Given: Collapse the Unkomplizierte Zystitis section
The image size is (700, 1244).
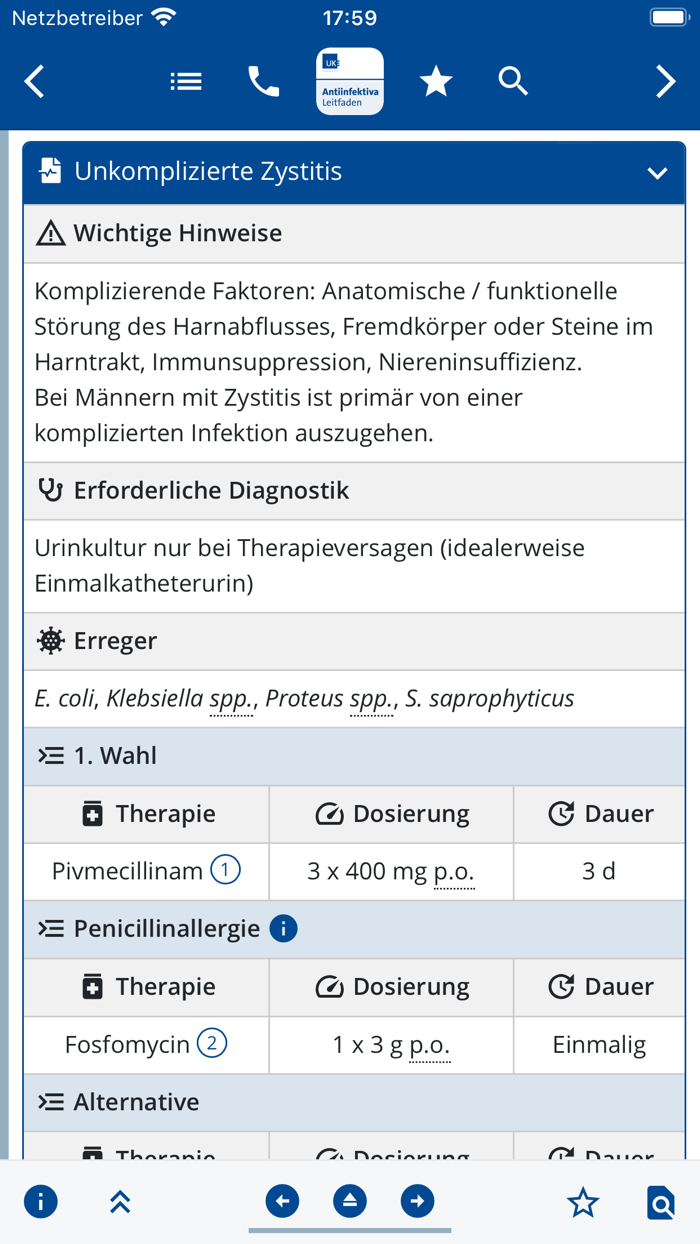Looking at the screenshot, I should (x=658, y=172).
